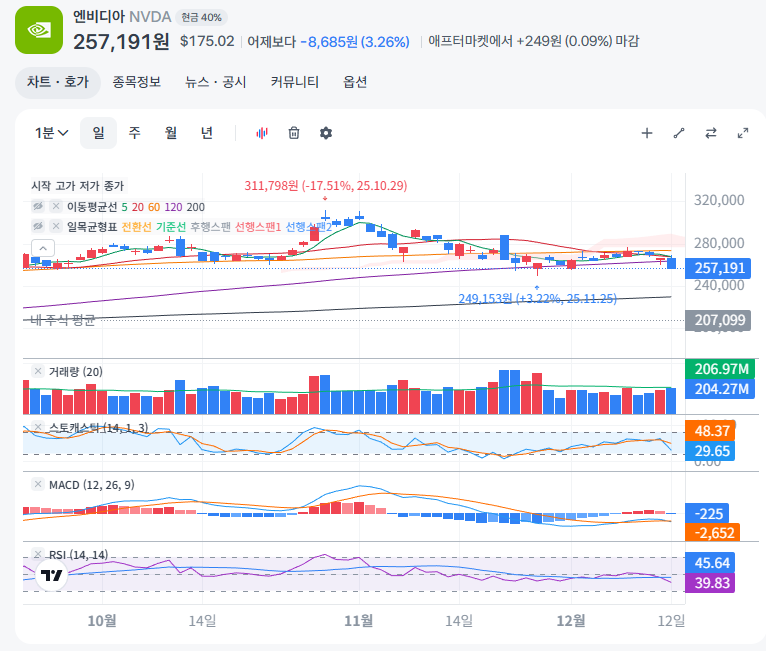766x651 pixels.
Task: Select the trend line drawing icon
Action: click(679, 133)
